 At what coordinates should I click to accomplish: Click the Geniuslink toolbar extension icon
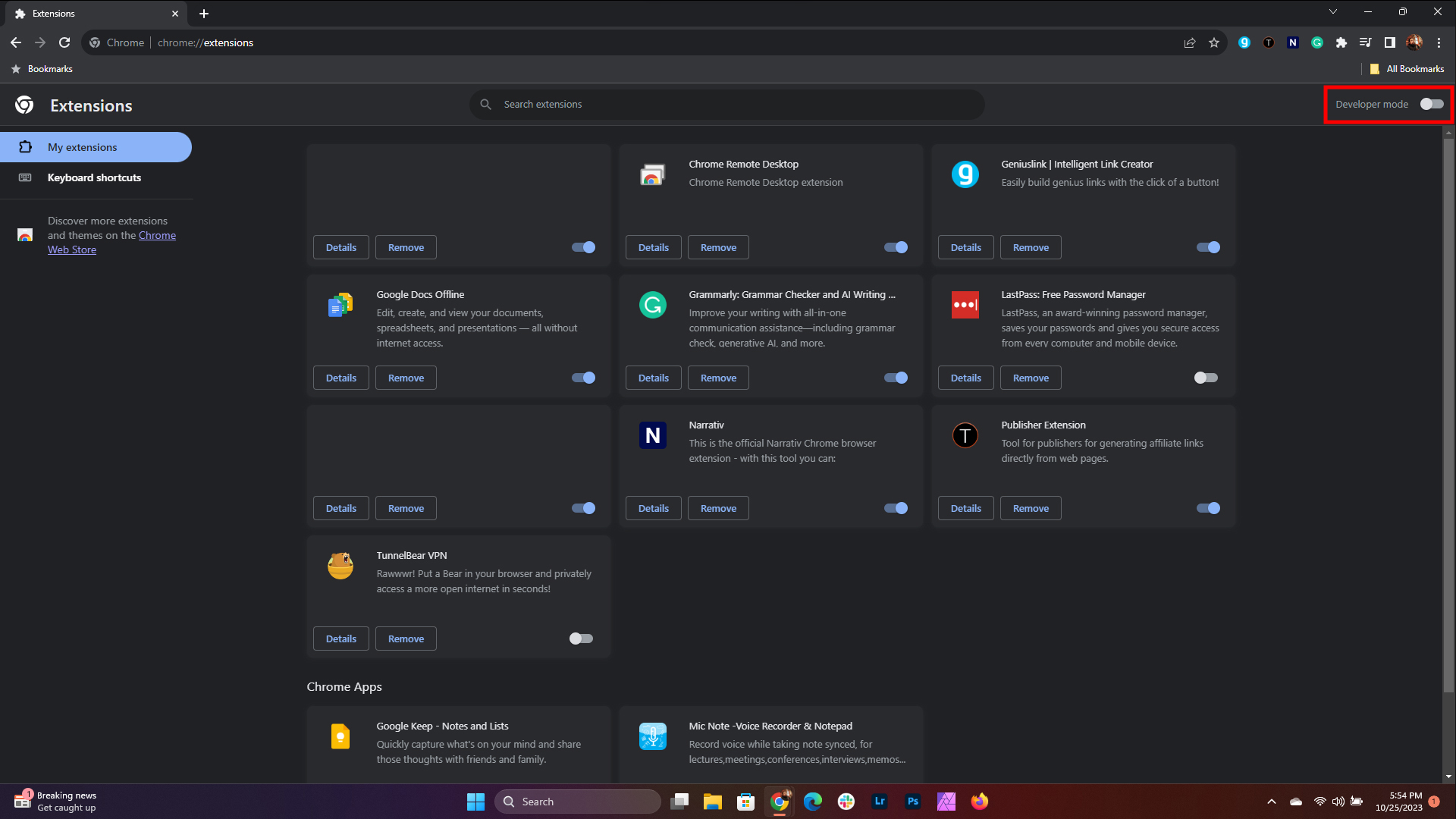point(1244,42)
